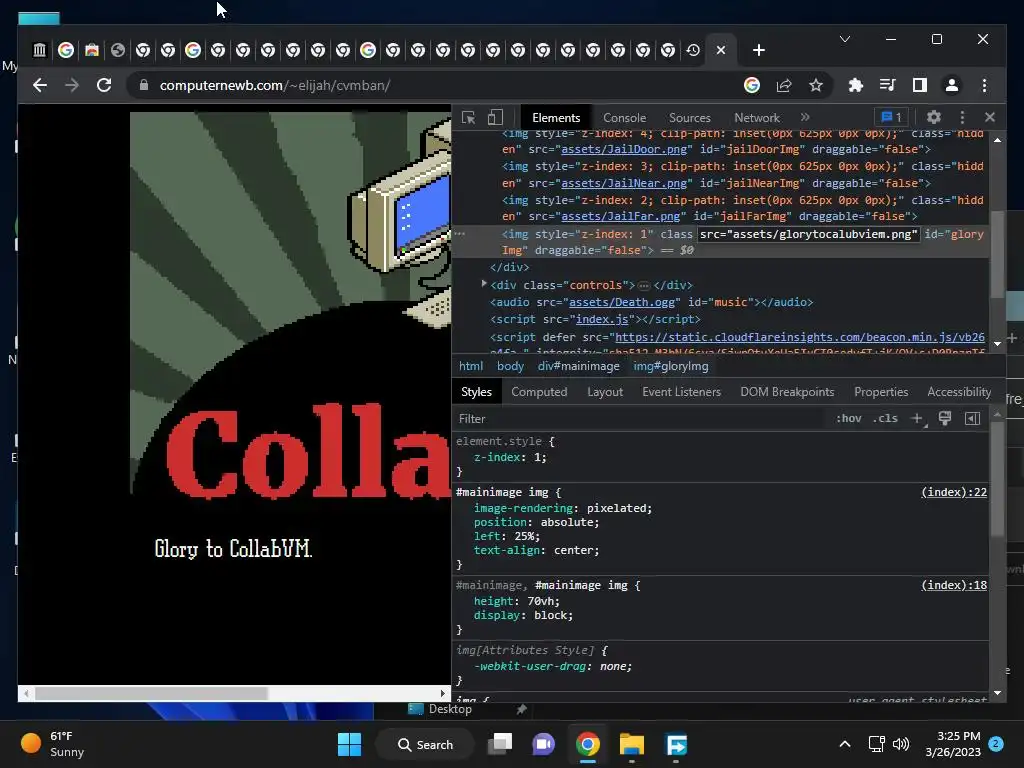Click the editable src attribute field for gloryImg

[808, 234]
